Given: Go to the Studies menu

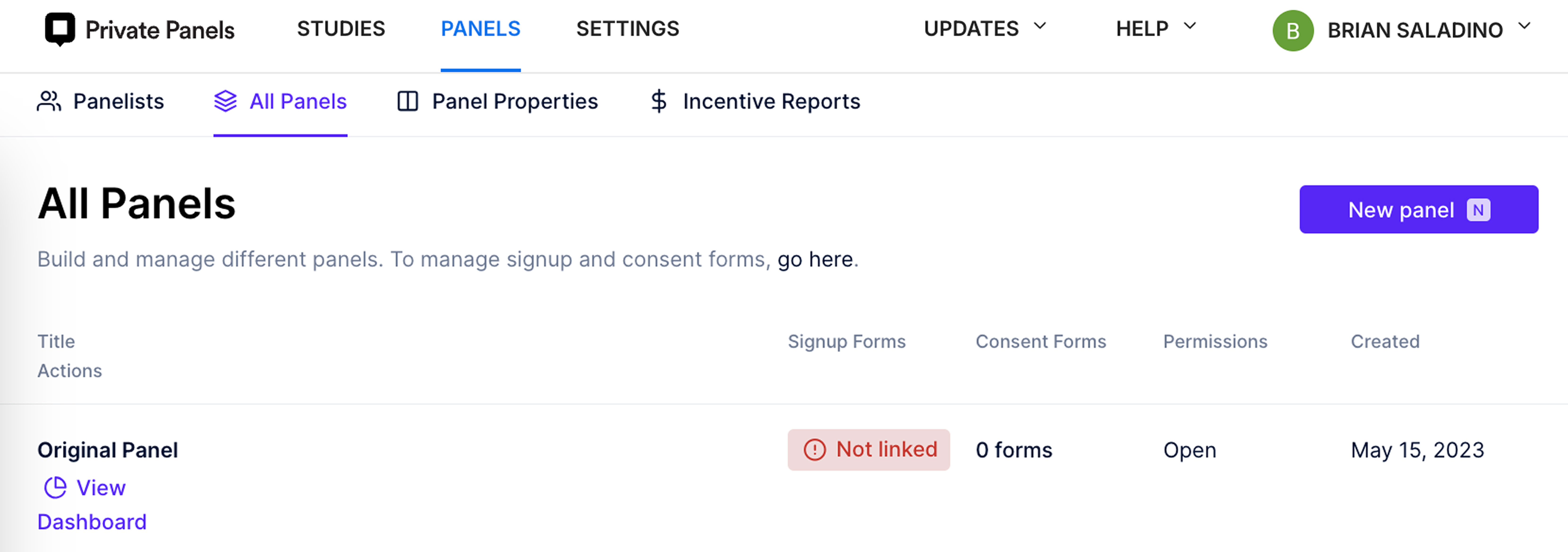Looking at the screenshot, I should click(341, 29).
